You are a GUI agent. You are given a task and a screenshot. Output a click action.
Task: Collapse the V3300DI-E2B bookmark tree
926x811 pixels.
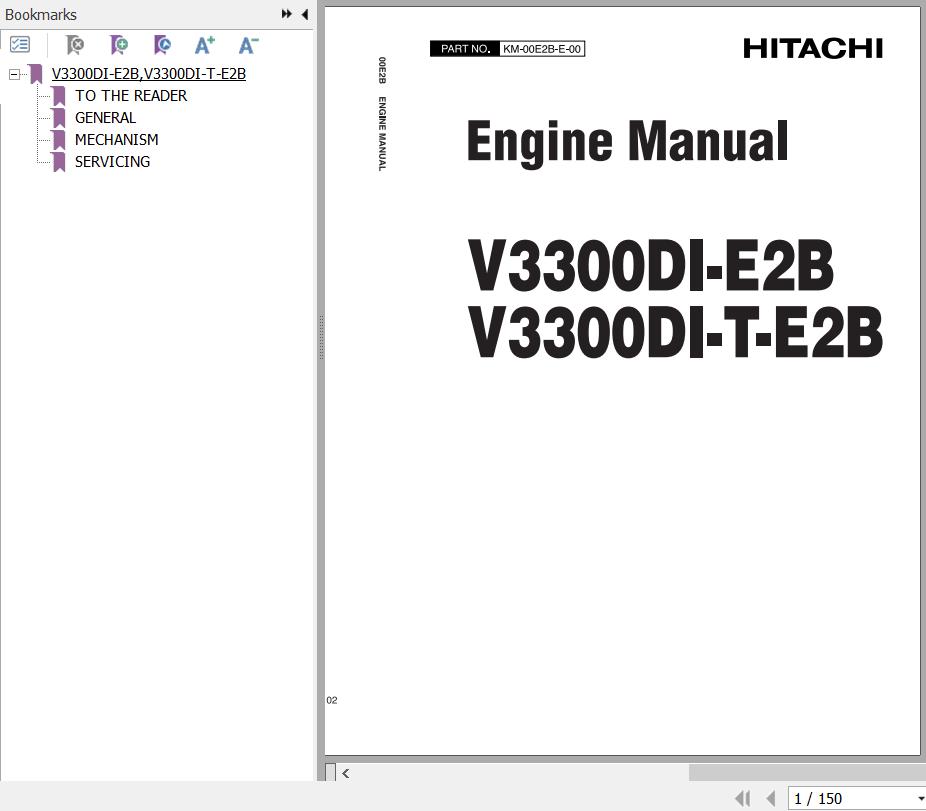tap(14, 74)
